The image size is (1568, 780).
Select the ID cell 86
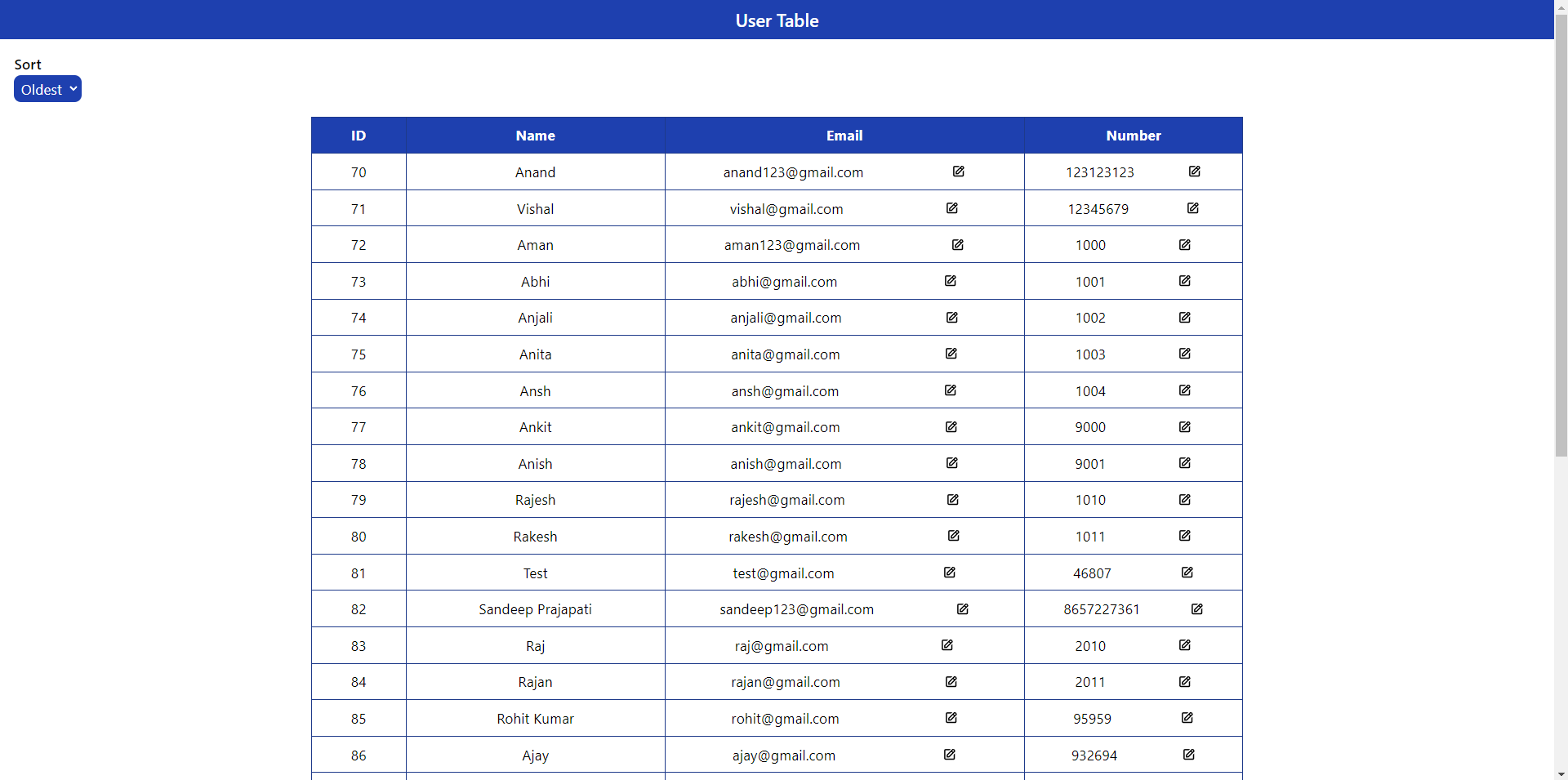[x=359, y=755]
